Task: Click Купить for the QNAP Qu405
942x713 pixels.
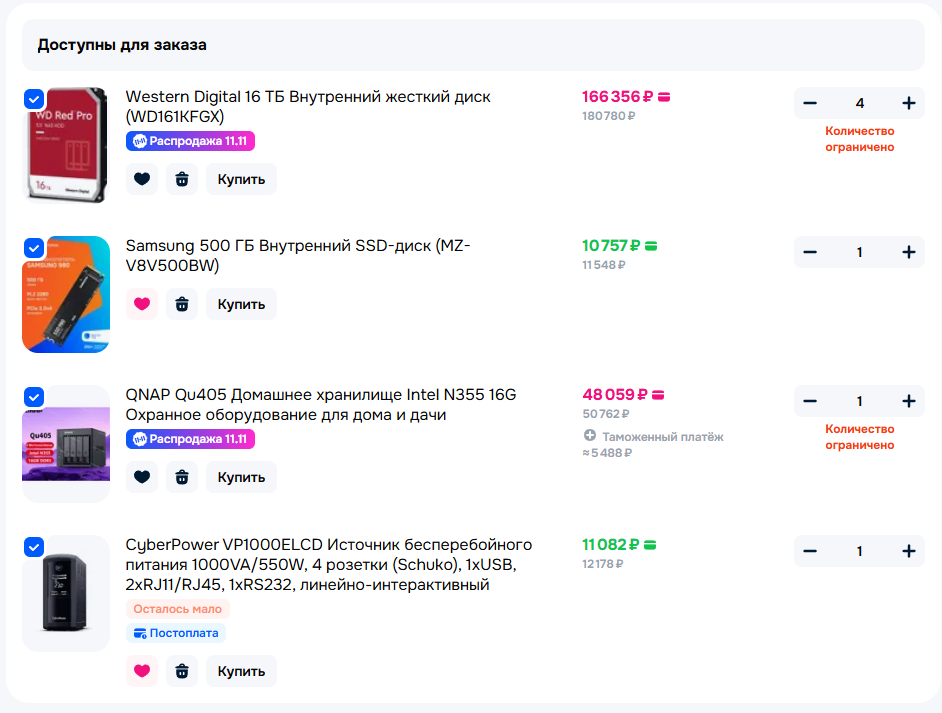Action: tap(241, 477)
